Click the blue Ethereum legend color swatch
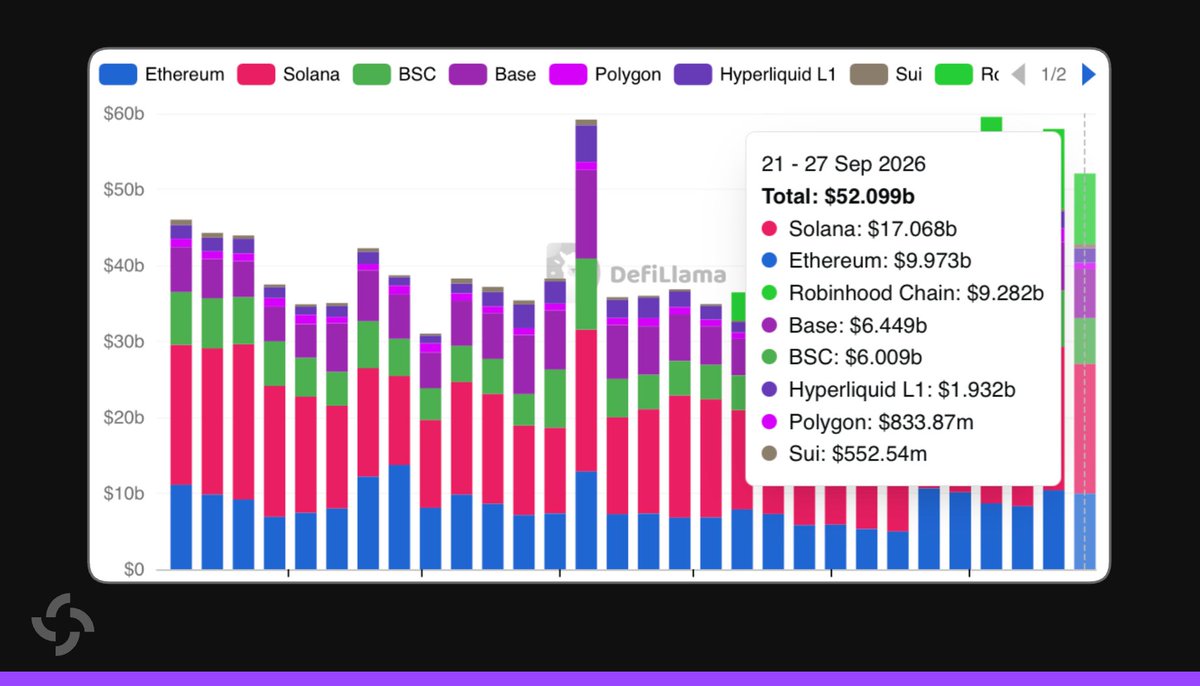This screenshot has height=686, width=1200. click(x=118, y=74)
